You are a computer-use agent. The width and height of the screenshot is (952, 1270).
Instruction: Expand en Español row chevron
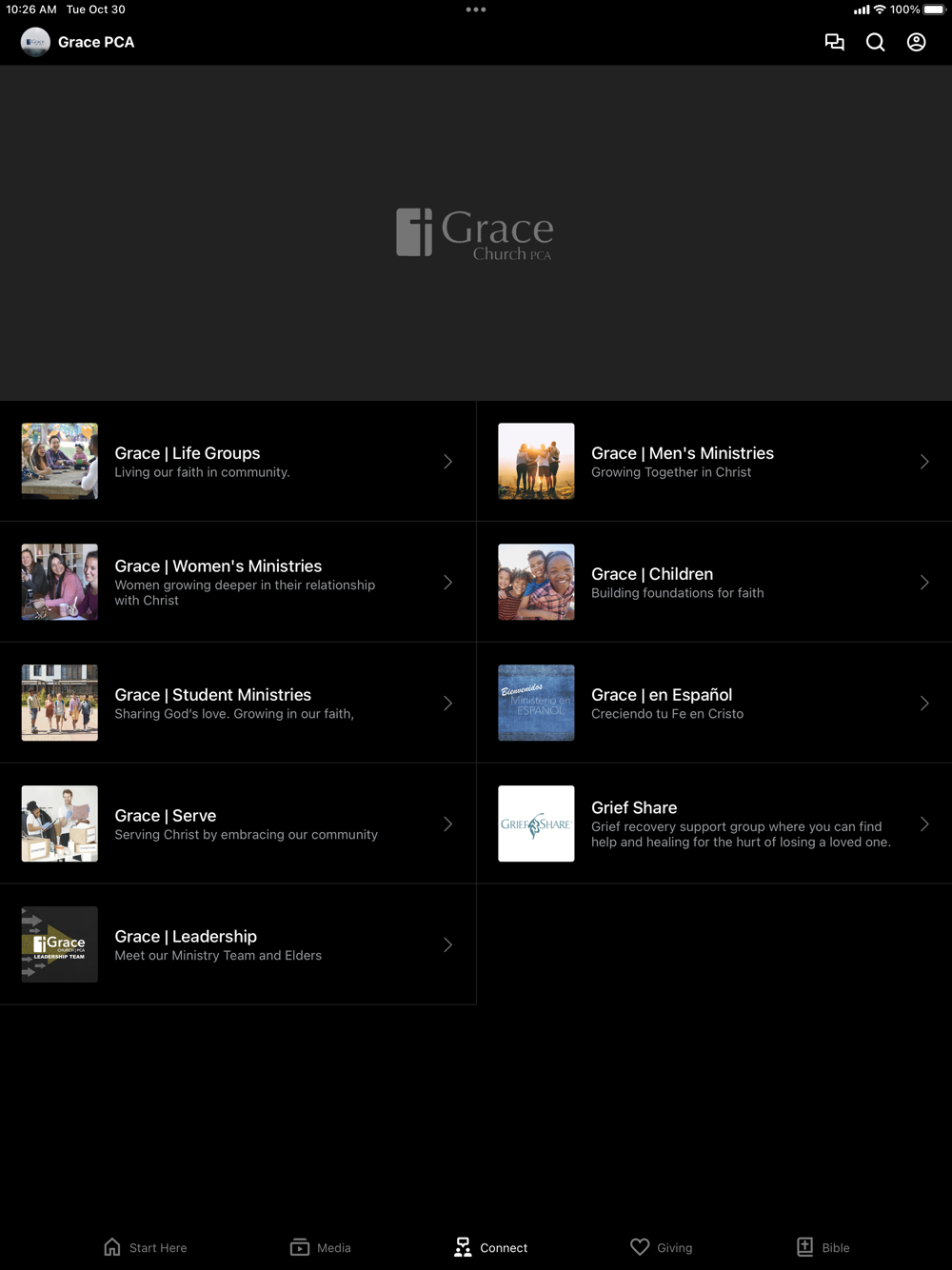coord(924,704)
